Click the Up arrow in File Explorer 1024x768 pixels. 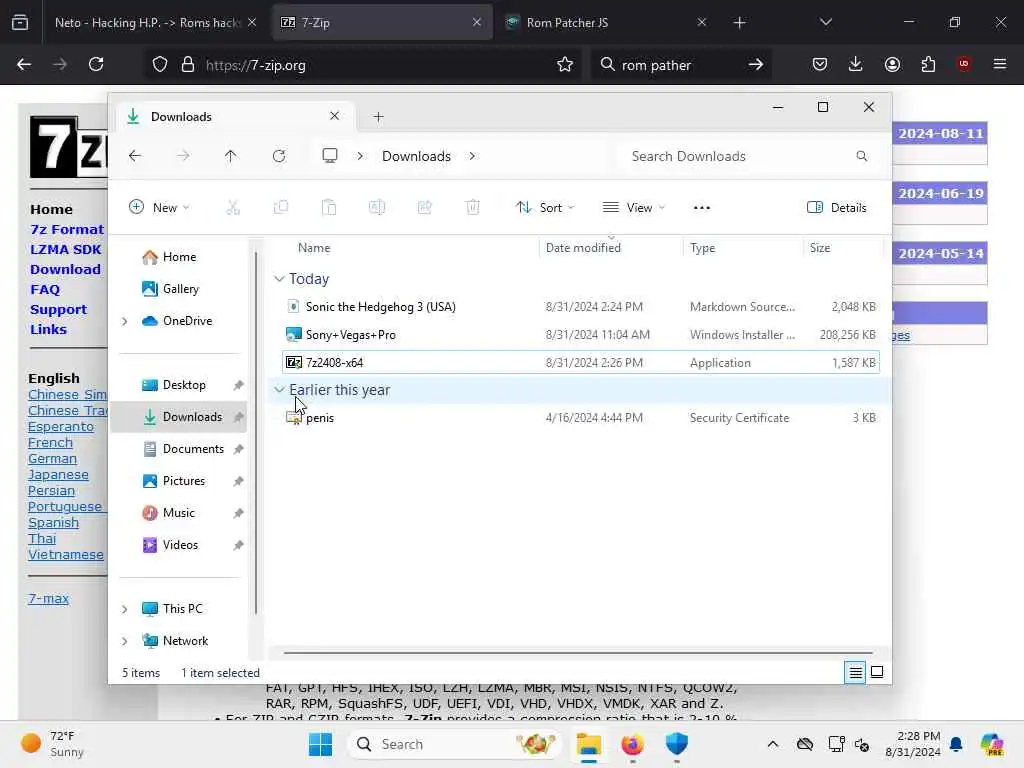point(231,156)
